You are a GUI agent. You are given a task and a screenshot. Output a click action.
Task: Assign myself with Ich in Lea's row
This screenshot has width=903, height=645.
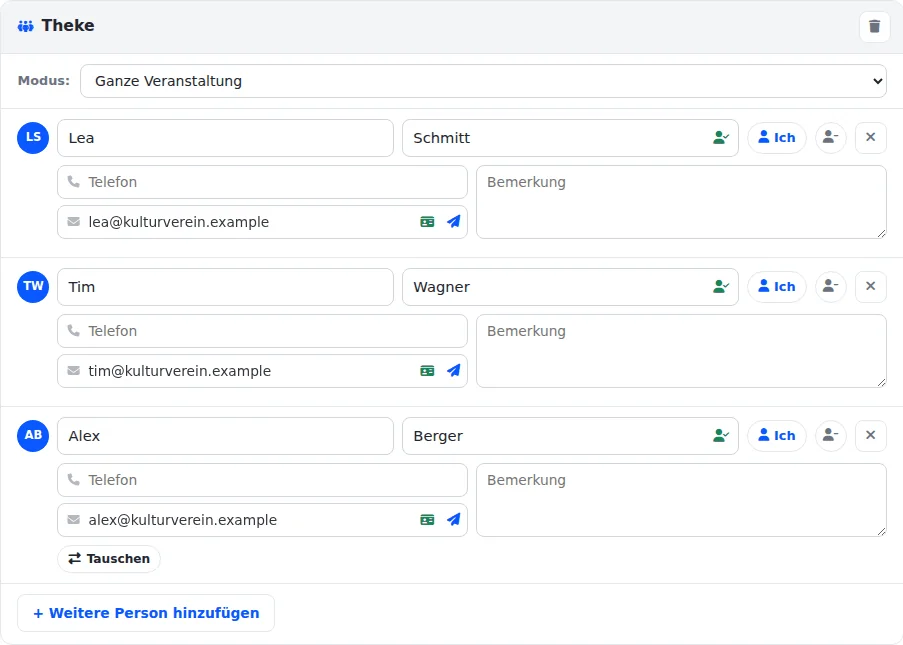tap(776, 138)
